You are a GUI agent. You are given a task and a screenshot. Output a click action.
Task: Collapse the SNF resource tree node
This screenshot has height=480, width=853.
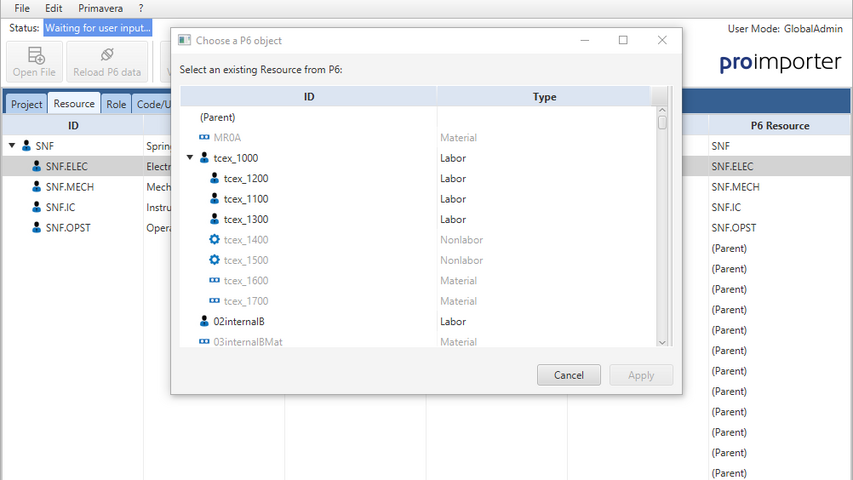(12, 146)
